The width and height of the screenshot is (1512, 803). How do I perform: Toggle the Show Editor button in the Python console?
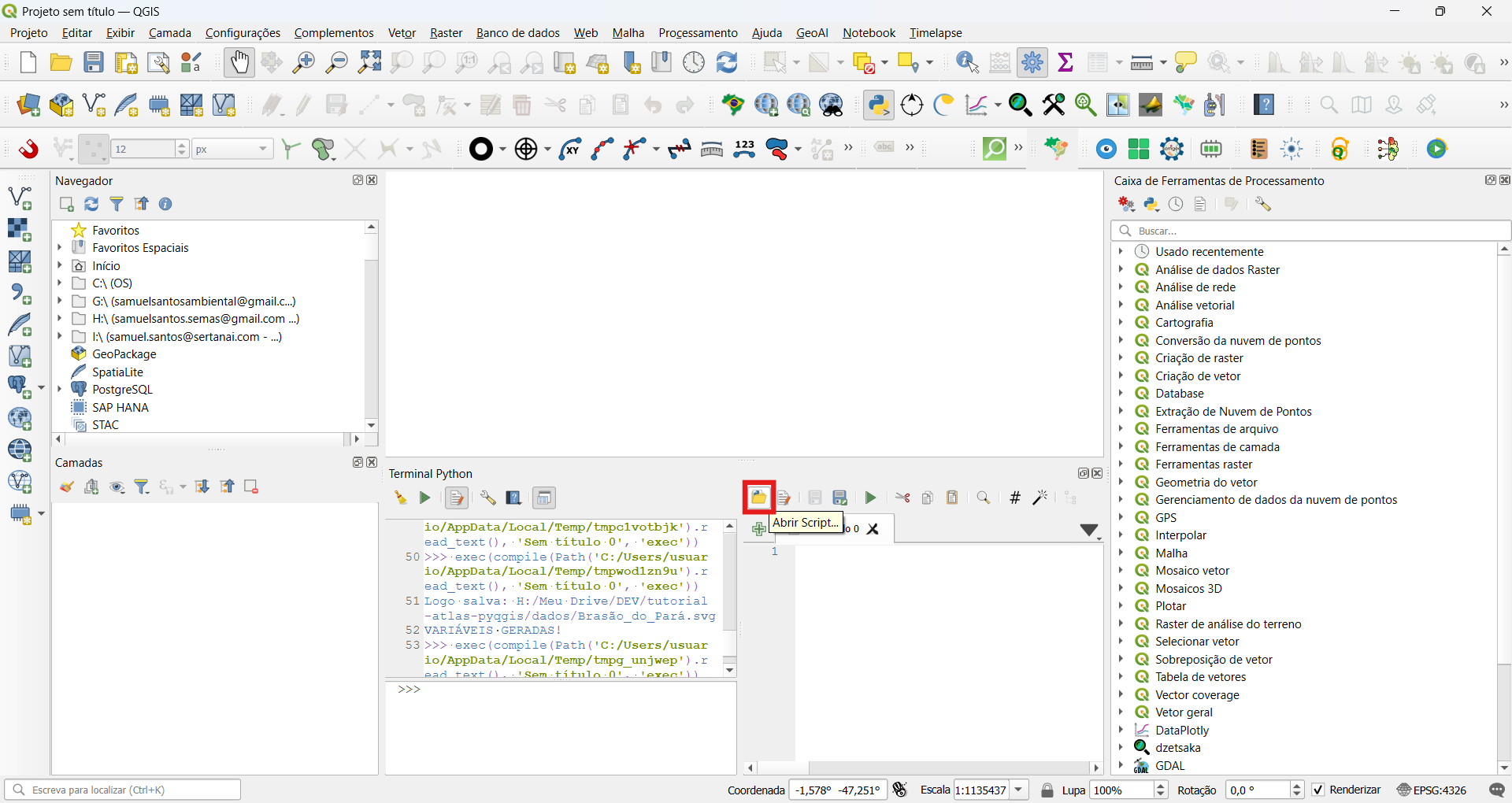click(x=456, y=498)
